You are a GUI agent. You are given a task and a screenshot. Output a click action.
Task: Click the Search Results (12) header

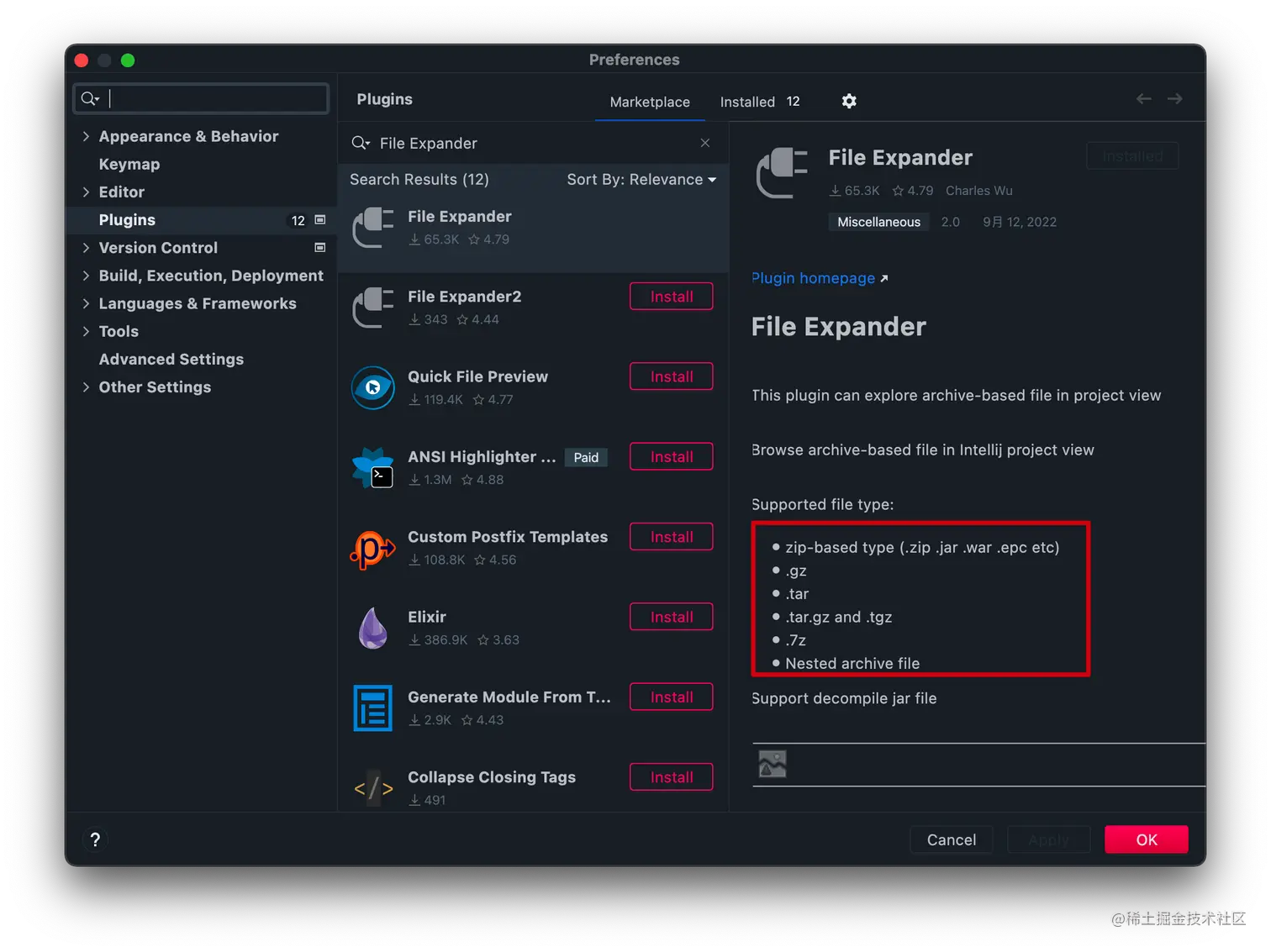click(419, 179)
